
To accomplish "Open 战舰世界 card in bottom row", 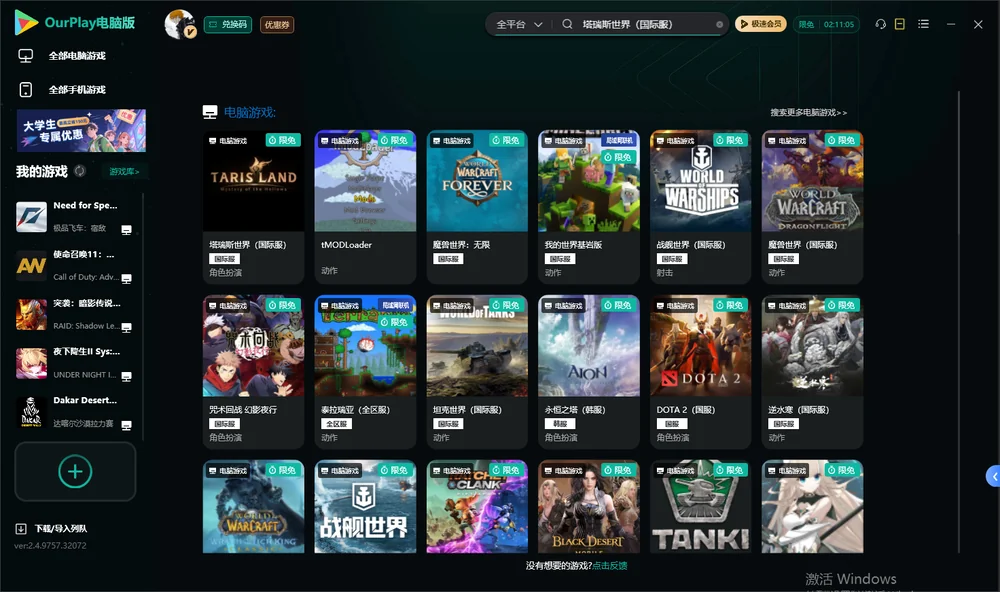I will (365, 507).
